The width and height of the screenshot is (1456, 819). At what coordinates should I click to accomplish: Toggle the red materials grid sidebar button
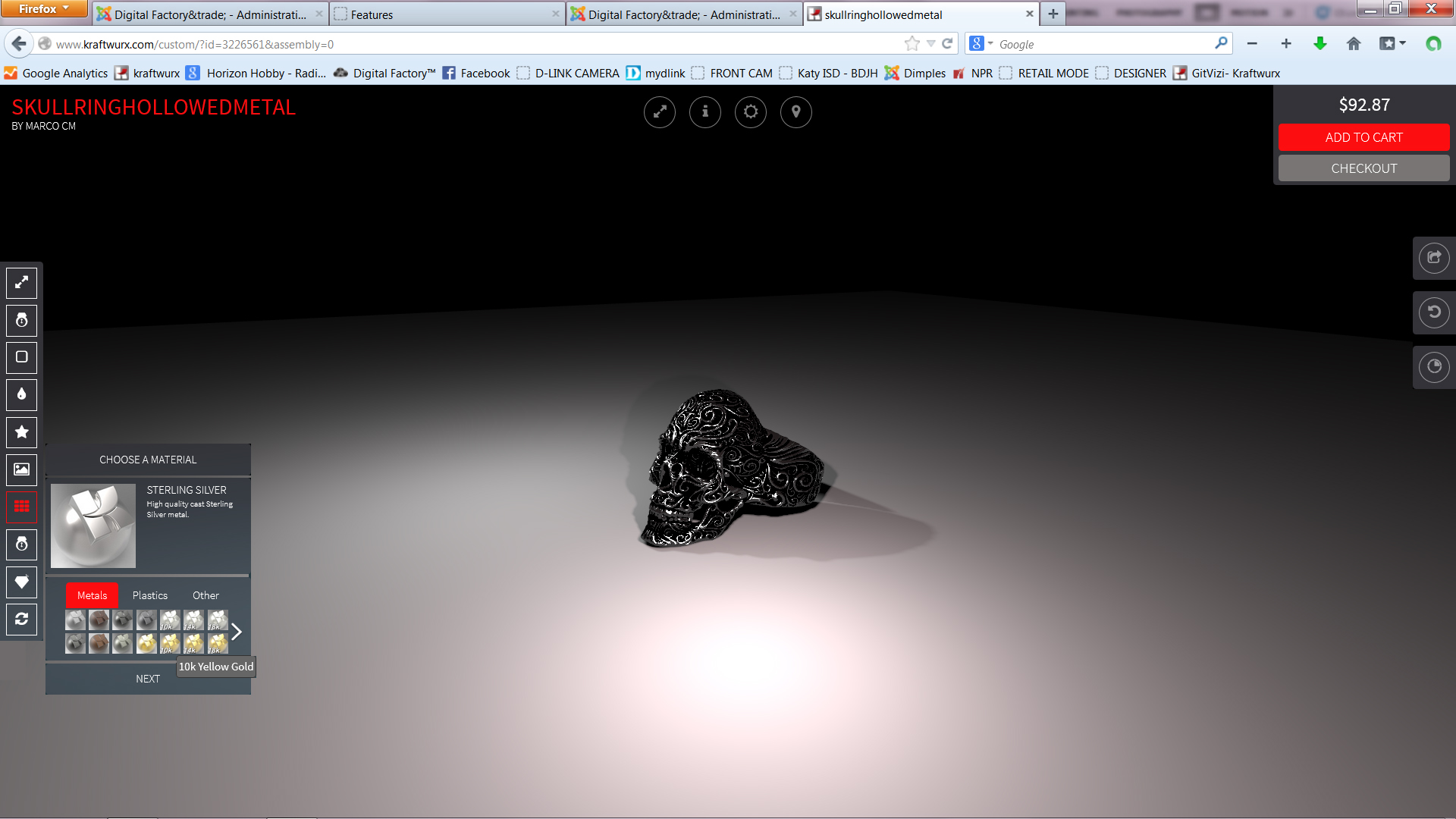click(x=22, y=507)
